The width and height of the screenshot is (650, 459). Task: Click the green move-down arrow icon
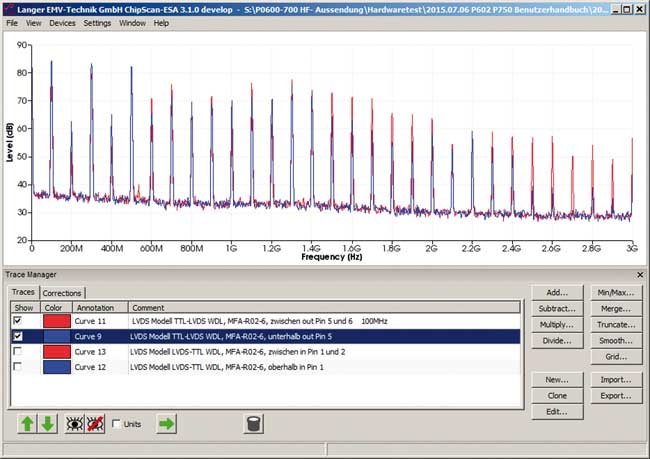point(47,424)
